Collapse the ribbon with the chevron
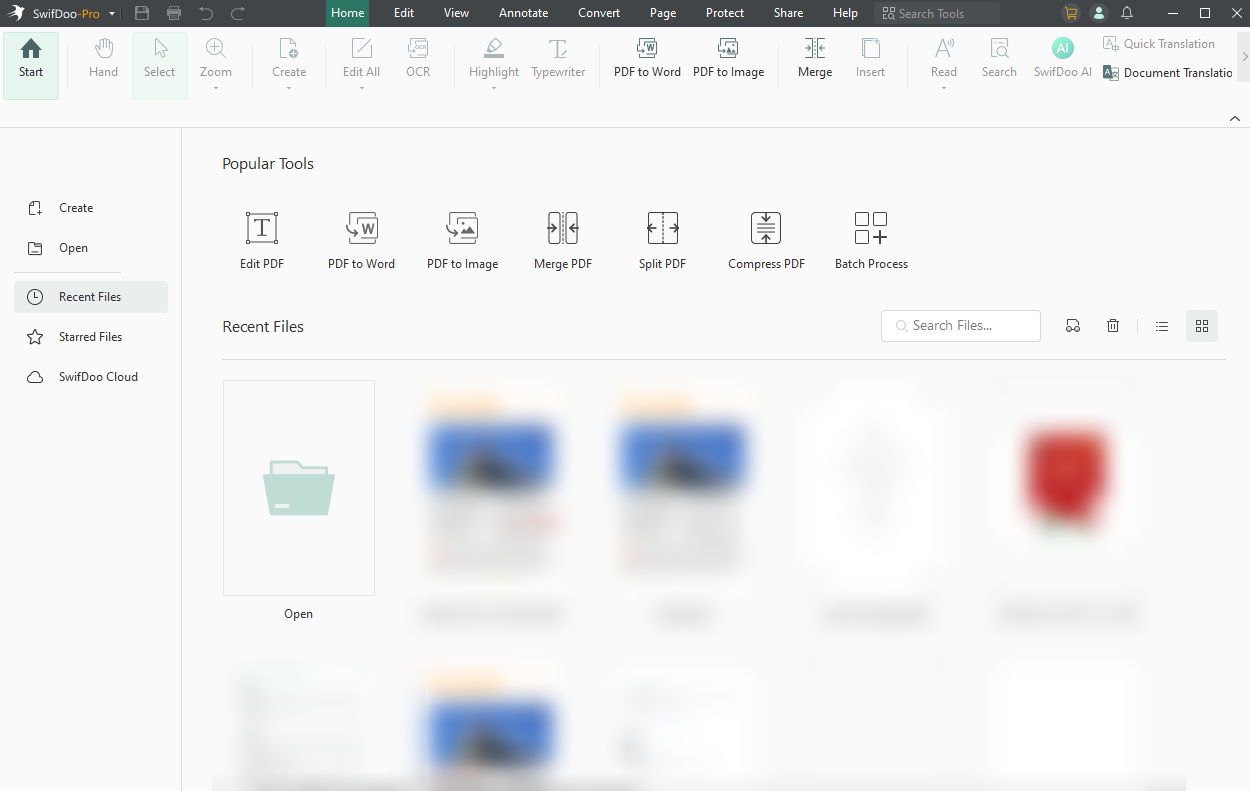Viewport: 1250px width, 791px height. tap(1235, 118)
